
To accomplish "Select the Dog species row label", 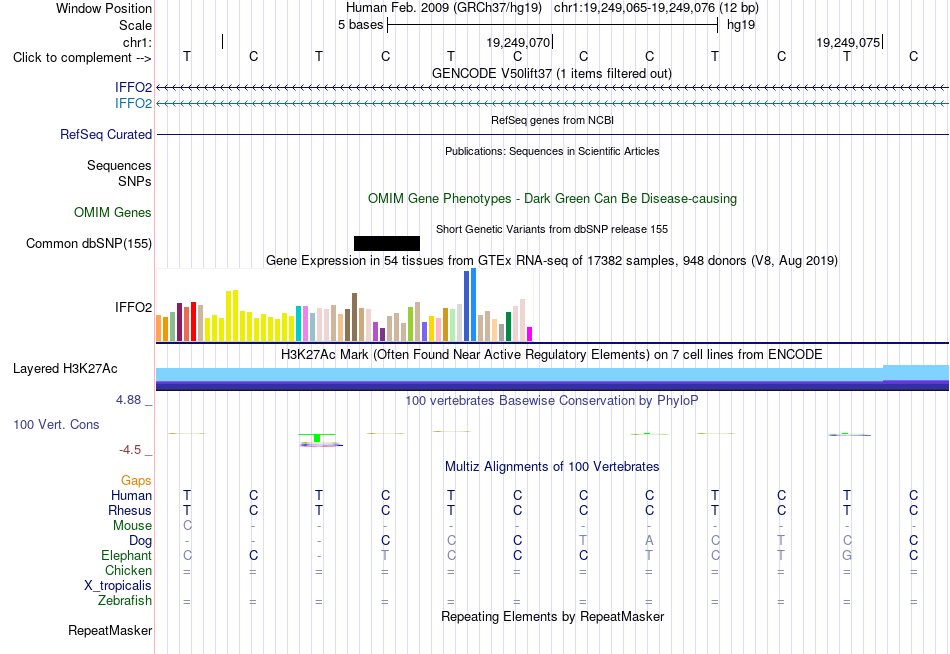I will pyautogui.click(x=140, y=540).
